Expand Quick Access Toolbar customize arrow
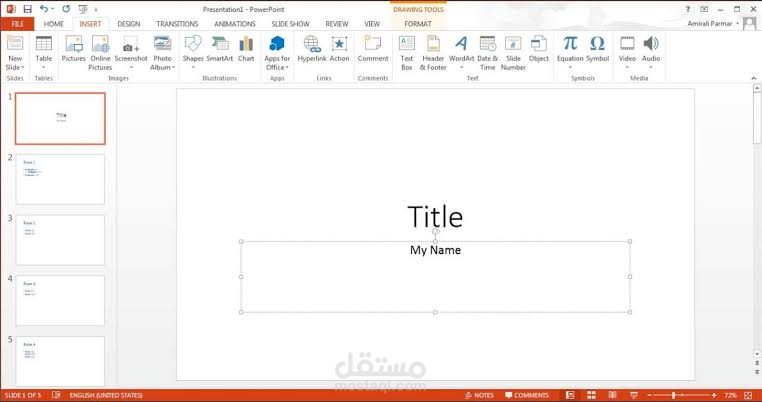 [x=96, y=9]
